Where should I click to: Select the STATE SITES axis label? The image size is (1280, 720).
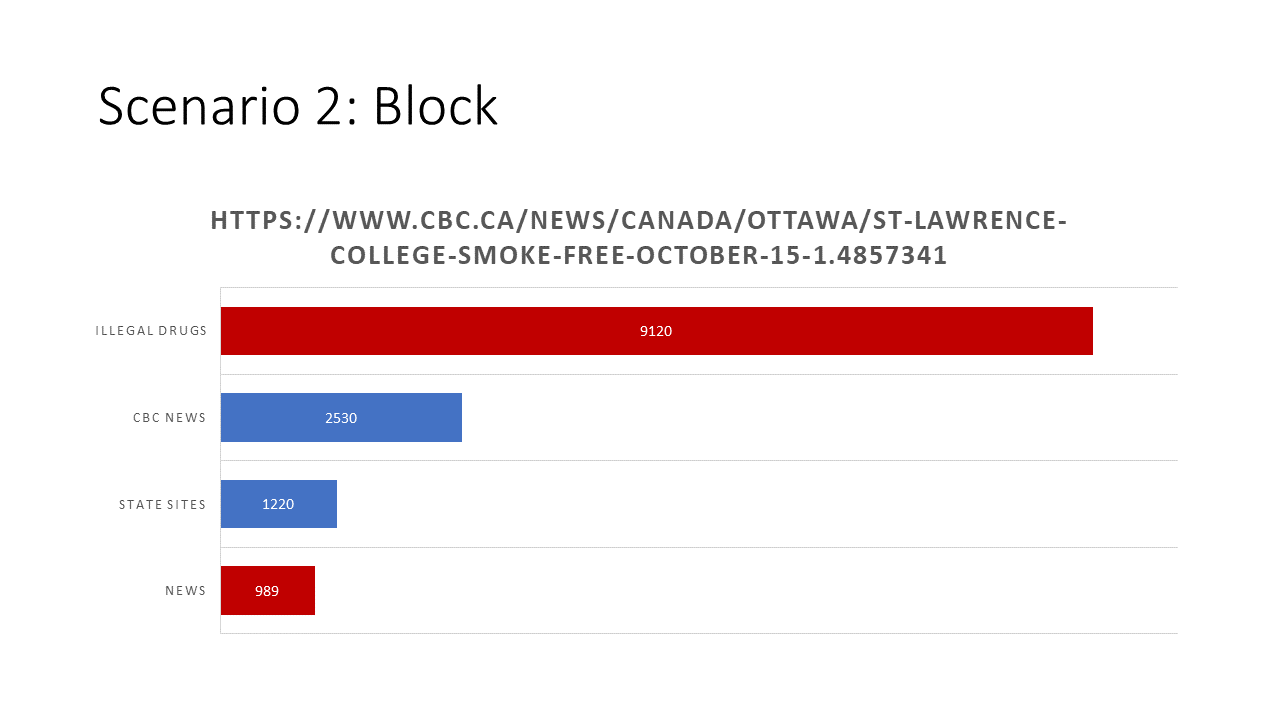click(x=163, y=504)
